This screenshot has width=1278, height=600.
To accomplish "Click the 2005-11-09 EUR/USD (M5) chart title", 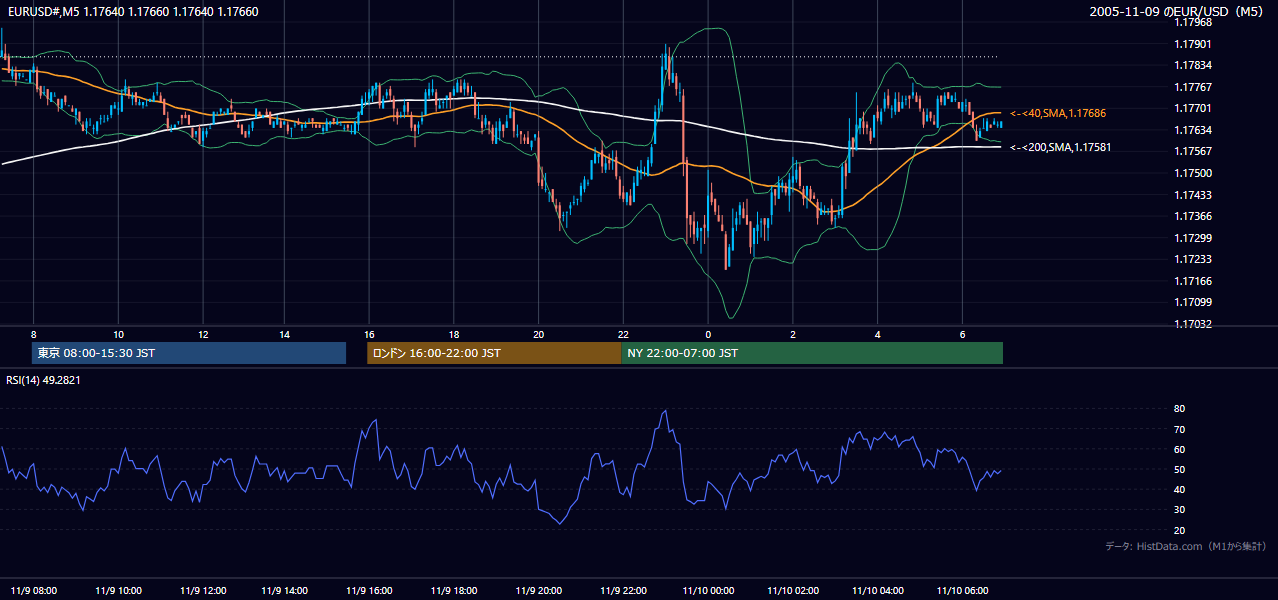I will (1177, 12).
